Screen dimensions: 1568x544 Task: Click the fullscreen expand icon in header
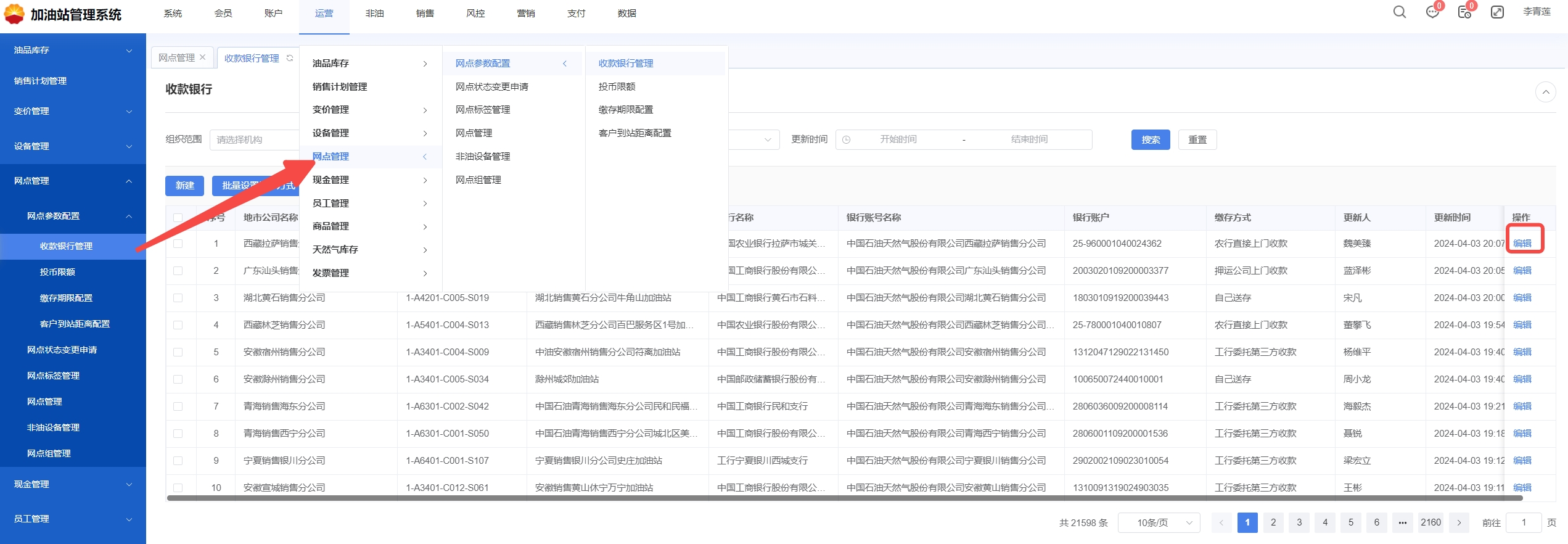[x=1497, y=12]
